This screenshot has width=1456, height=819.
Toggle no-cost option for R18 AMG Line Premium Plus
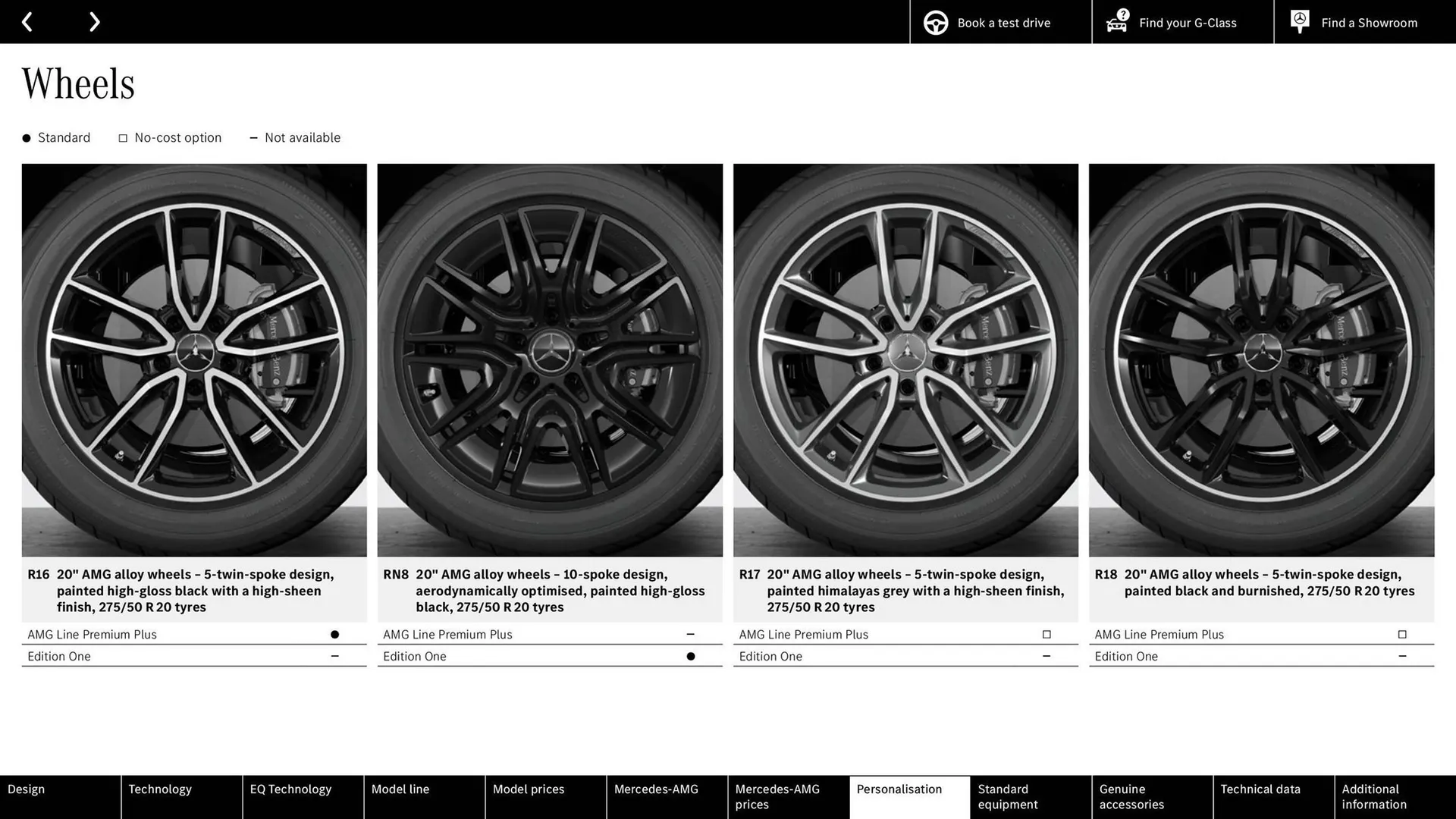[x=1402, y=634]
